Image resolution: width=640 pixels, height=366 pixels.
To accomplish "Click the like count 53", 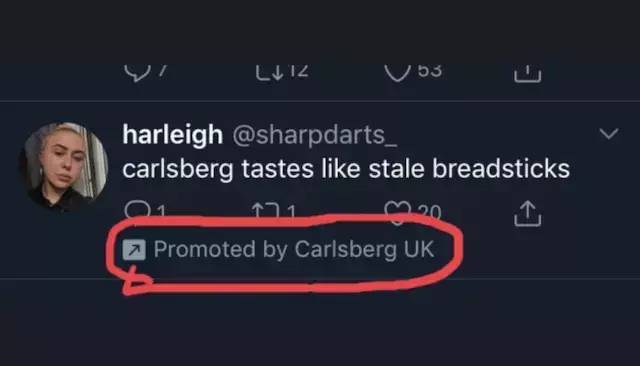I will [x=430, y=71].
